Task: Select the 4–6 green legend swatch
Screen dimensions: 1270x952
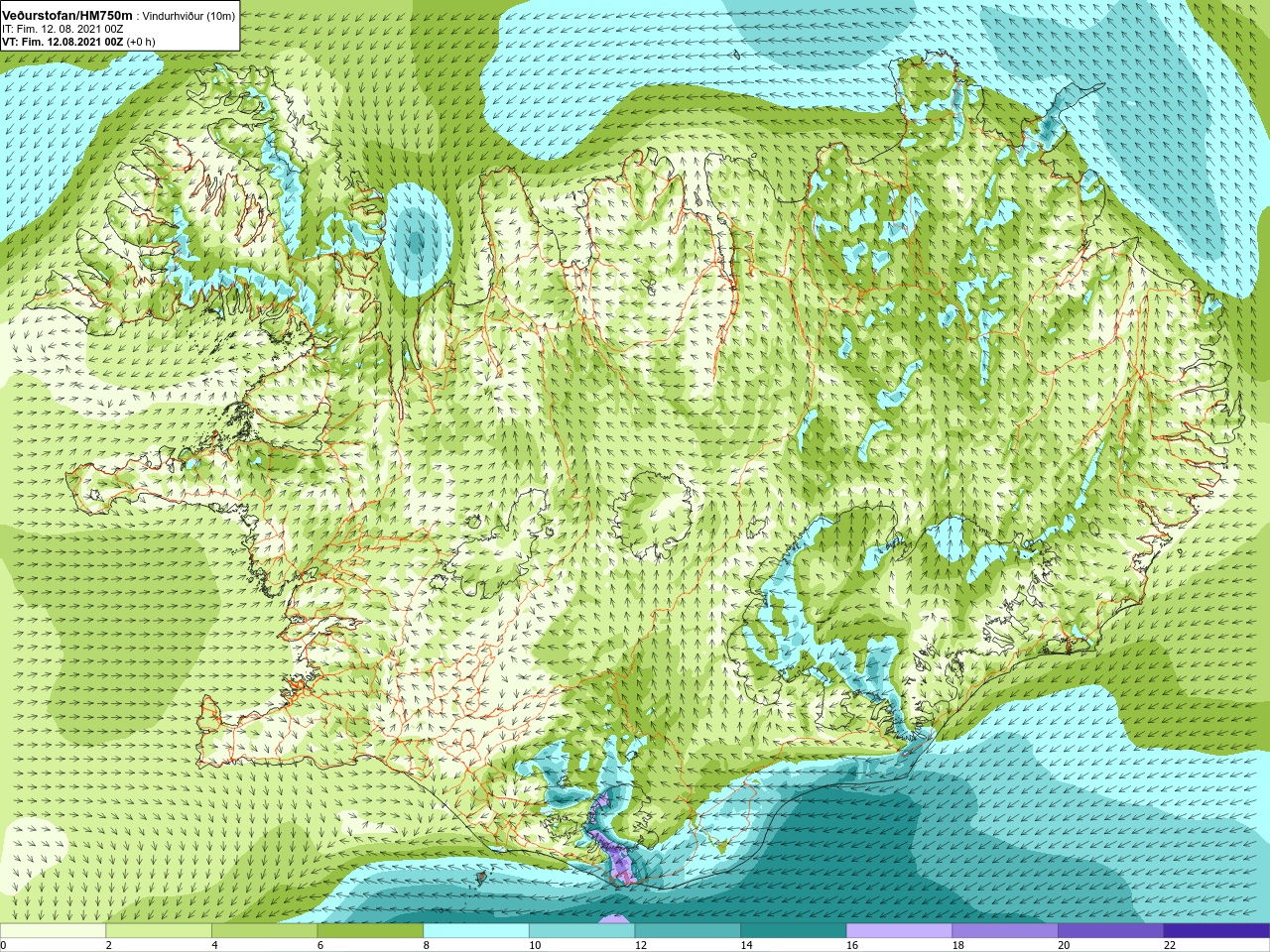Action: click(x=264, y=930)
